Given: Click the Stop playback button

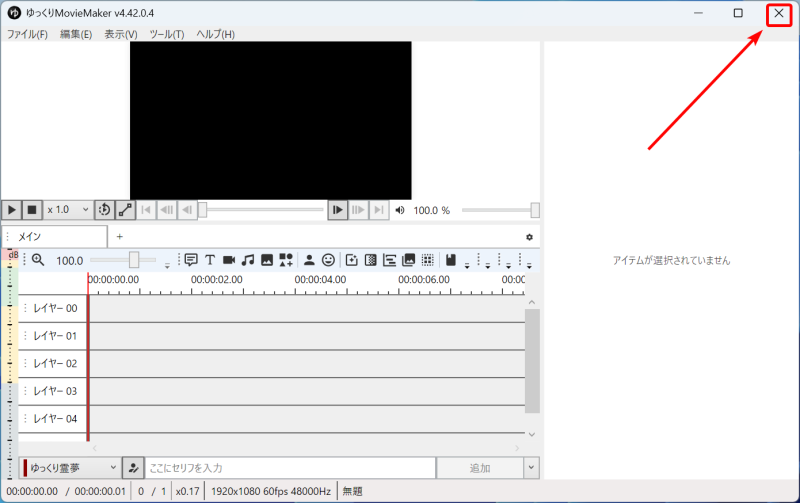Looking at the screenshot, I should pos(32,210).
